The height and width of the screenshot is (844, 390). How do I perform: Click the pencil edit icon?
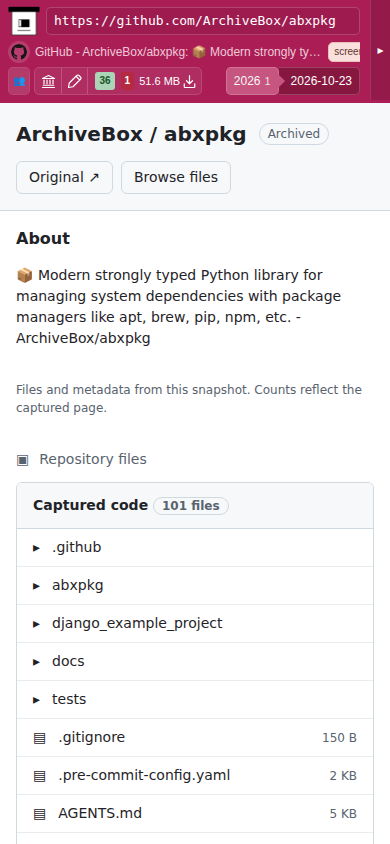point(75,81)
